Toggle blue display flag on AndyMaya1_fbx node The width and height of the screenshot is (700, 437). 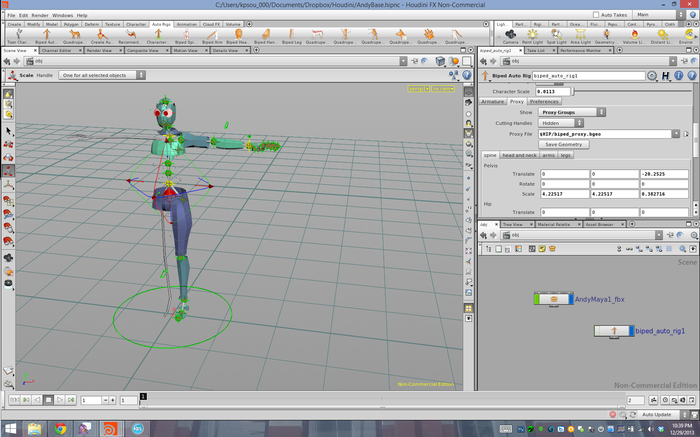[571, 299]
